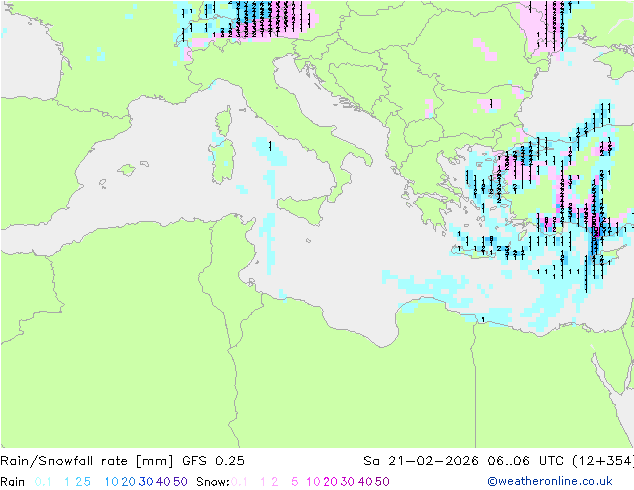Select the Snow 0.1 legend color value
634x490 pixels.
240,482
